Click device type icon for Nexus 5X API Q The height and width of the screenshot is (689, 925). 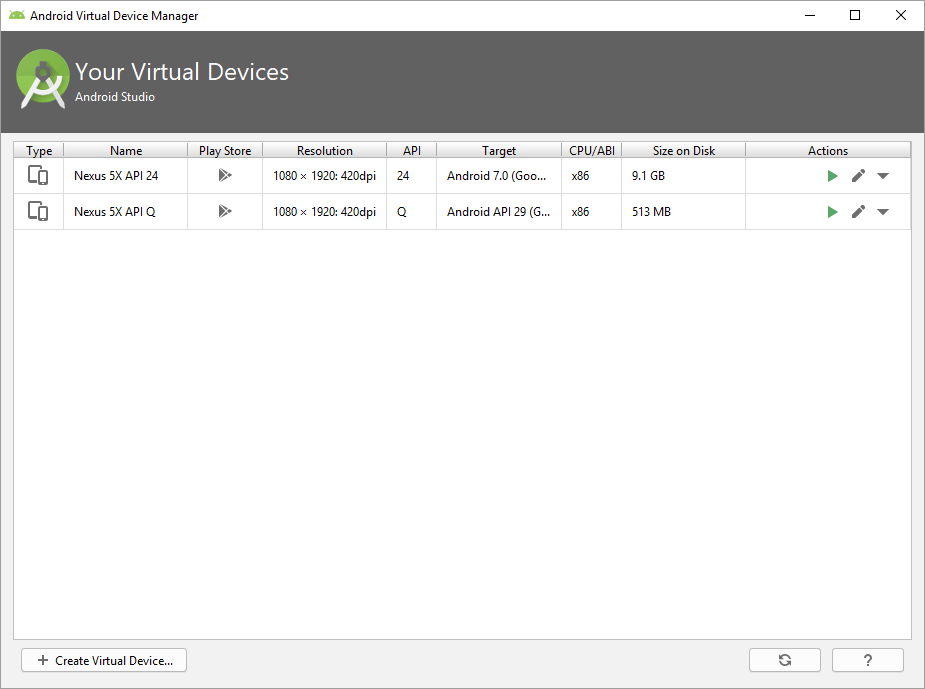point(38,212)
